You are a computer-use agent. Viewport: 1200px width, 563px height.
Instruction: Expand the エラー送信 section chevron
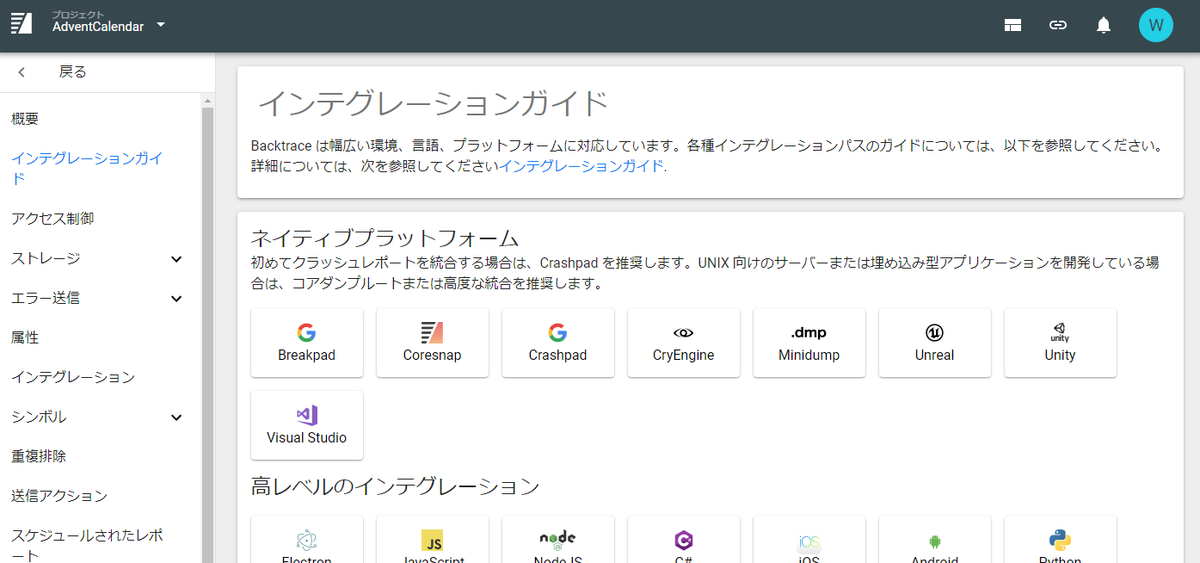(x=176, y=298)
